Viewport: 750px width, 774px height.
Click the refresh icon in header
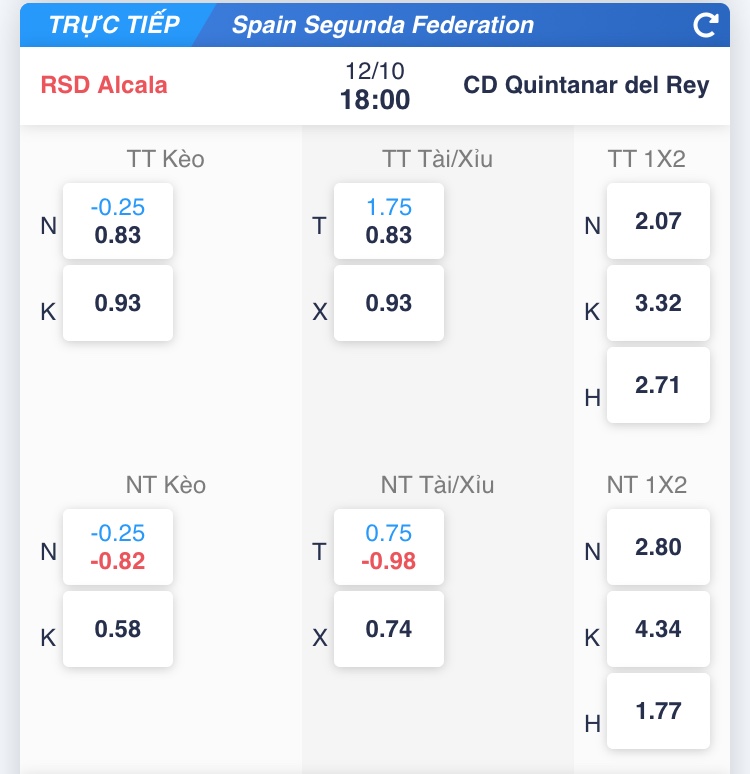[x=706, y=26]
